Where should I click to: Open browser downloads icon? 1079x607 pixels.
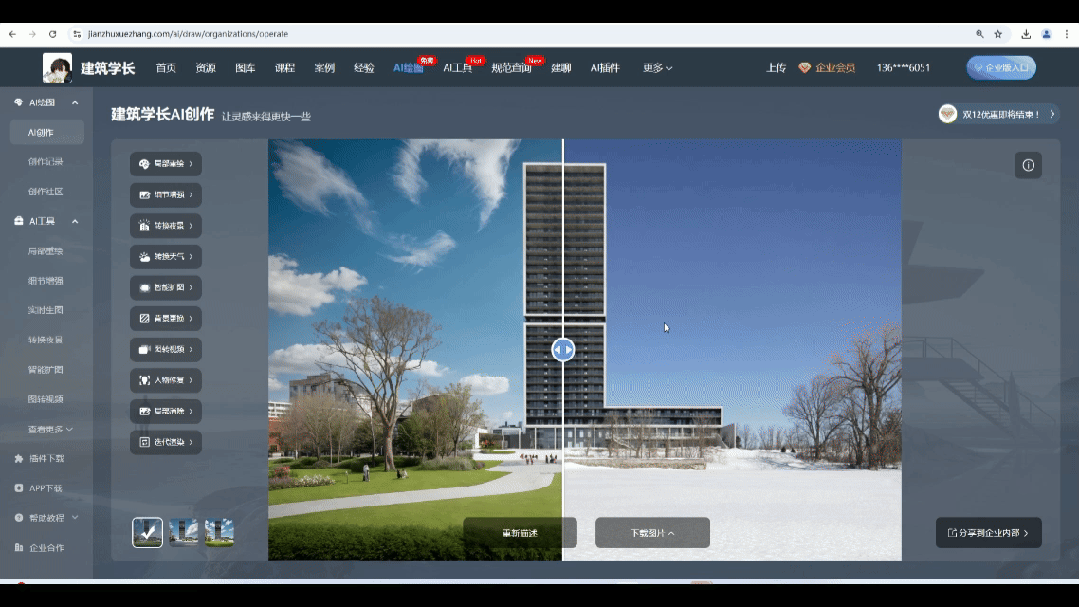[x=1026, y=34]
